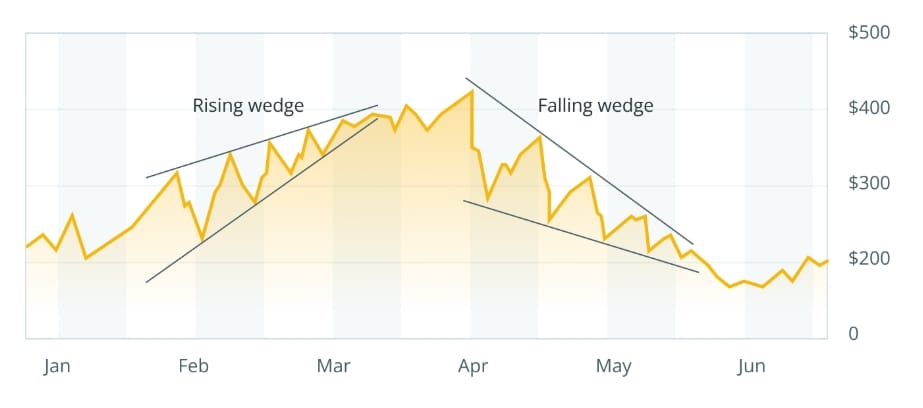The width and height of the screenshot is (923, 408).
Task: Click the Jan month label
Action: click(x=58, y=367)
